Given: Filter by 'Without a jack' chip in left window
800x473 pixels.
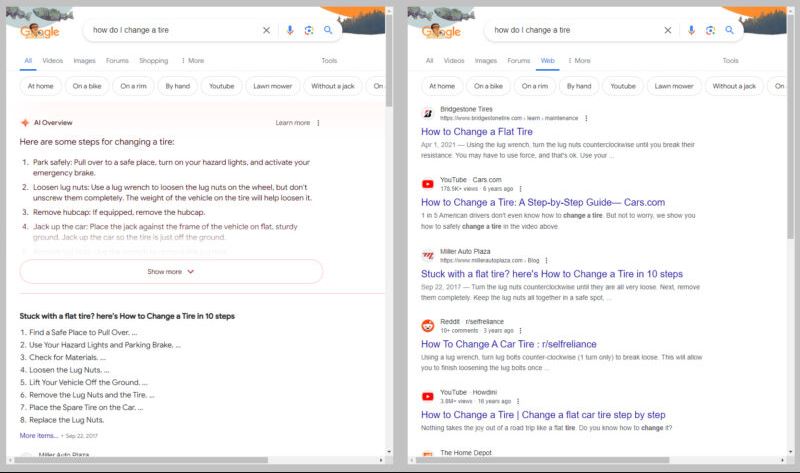Looking at the screenshot, I should point(333,86).
